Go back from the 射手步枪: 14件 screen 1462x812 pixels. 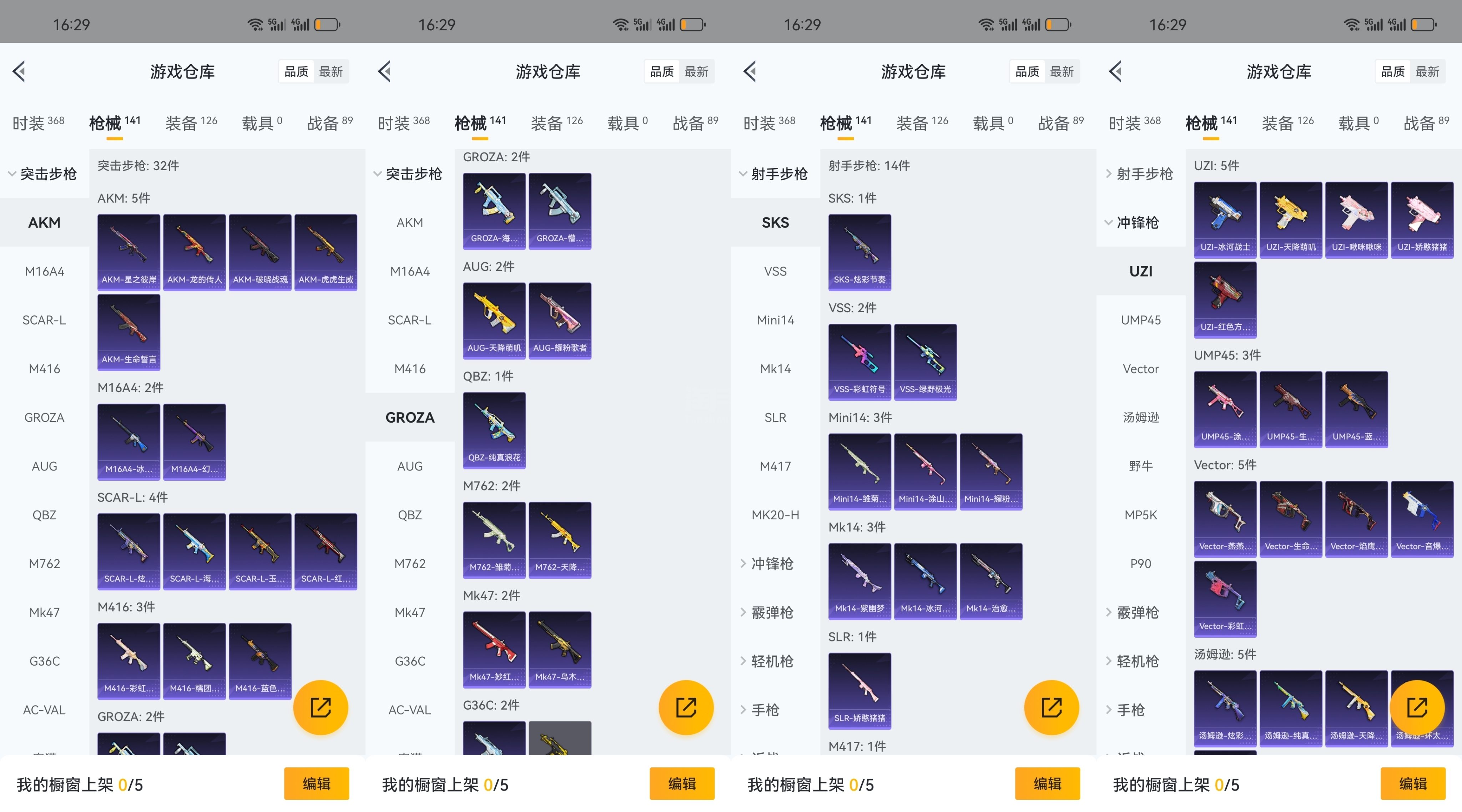[x=750, y=71]
